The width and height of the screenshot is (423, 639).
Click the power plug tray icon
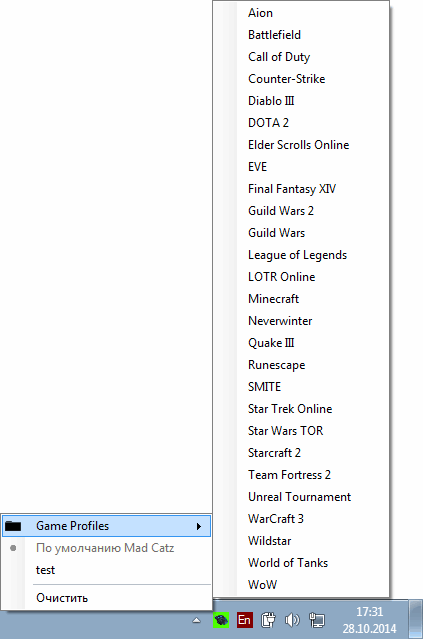(x=268, y=620)
